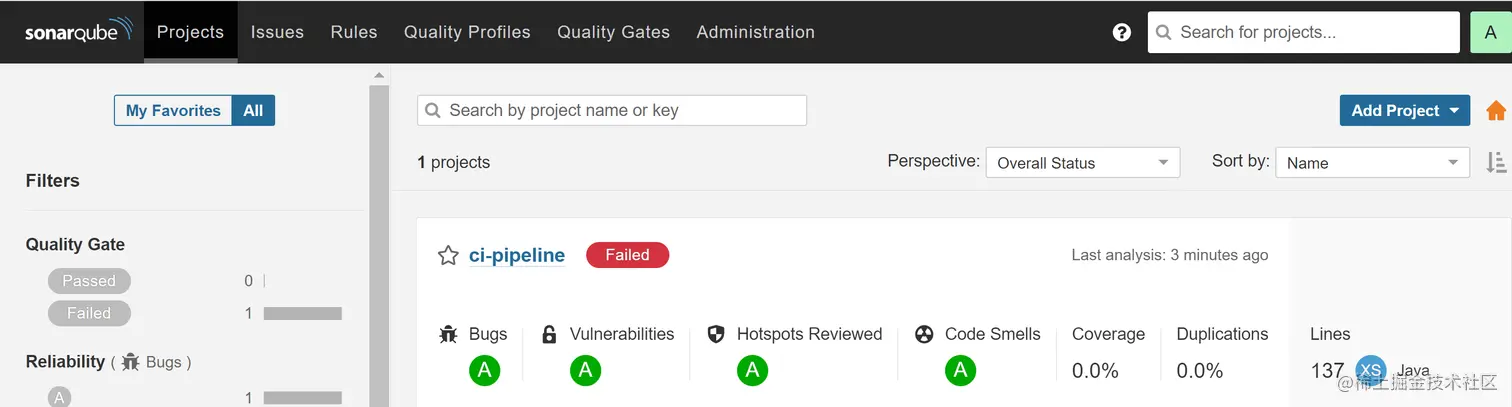
Task: Open the help question mark icon
Action: (1122, 32)
